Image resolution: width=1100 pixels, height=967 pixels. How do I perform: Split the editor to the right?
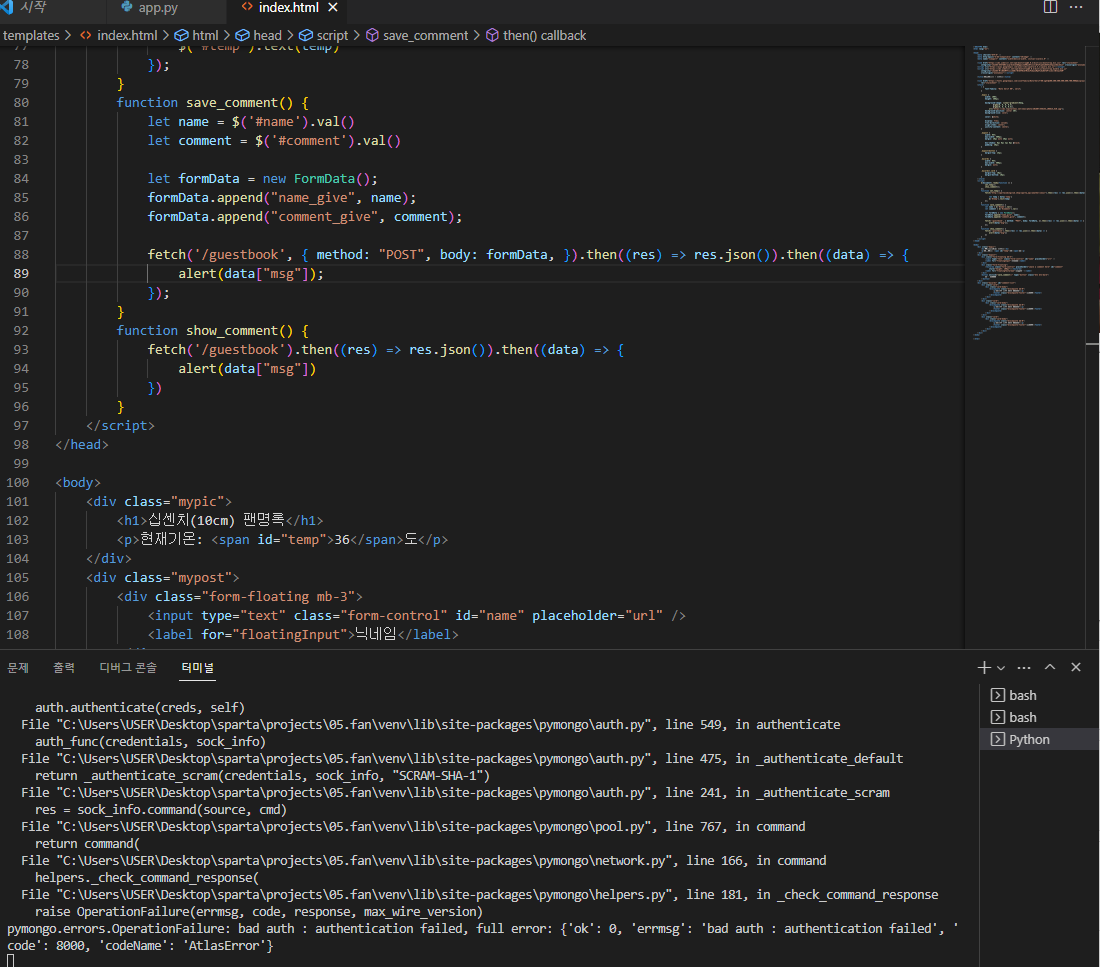coord(1050,7)
